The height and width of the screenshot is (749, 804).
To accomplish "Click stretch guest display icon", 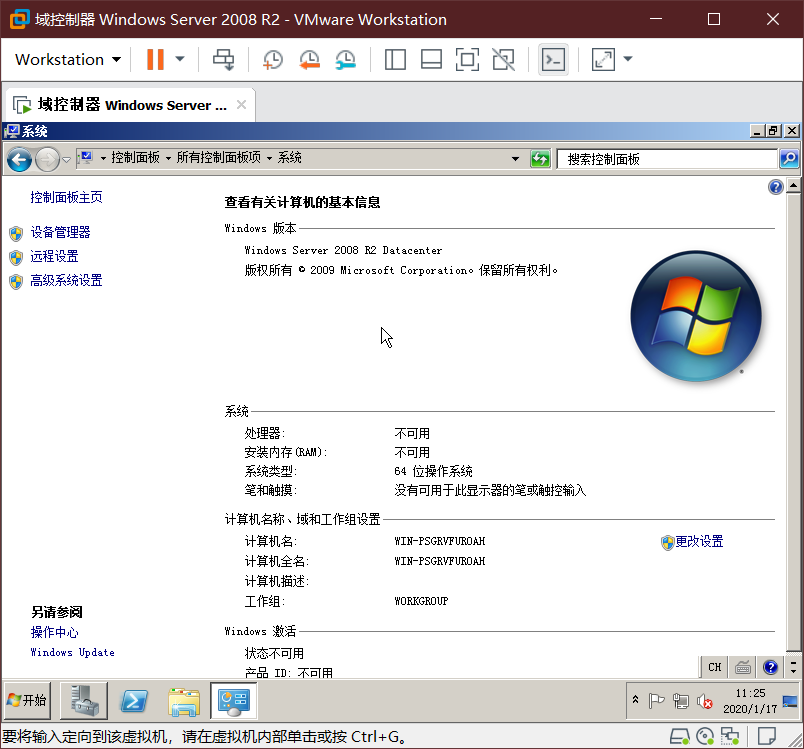I will 603,59.
